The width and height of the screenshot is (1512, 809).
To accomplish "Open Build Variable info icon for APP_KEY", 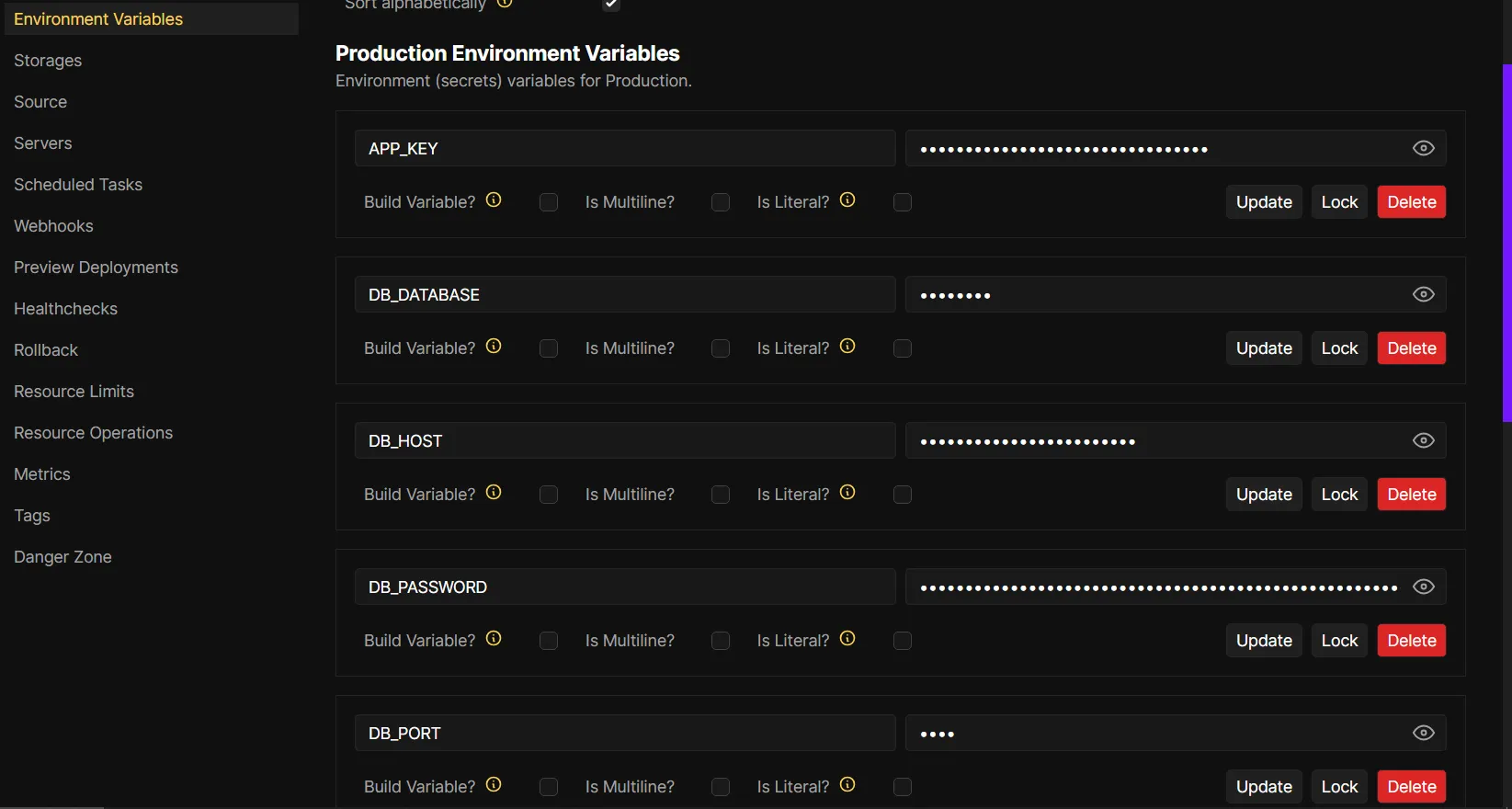I will coord(494,199).
